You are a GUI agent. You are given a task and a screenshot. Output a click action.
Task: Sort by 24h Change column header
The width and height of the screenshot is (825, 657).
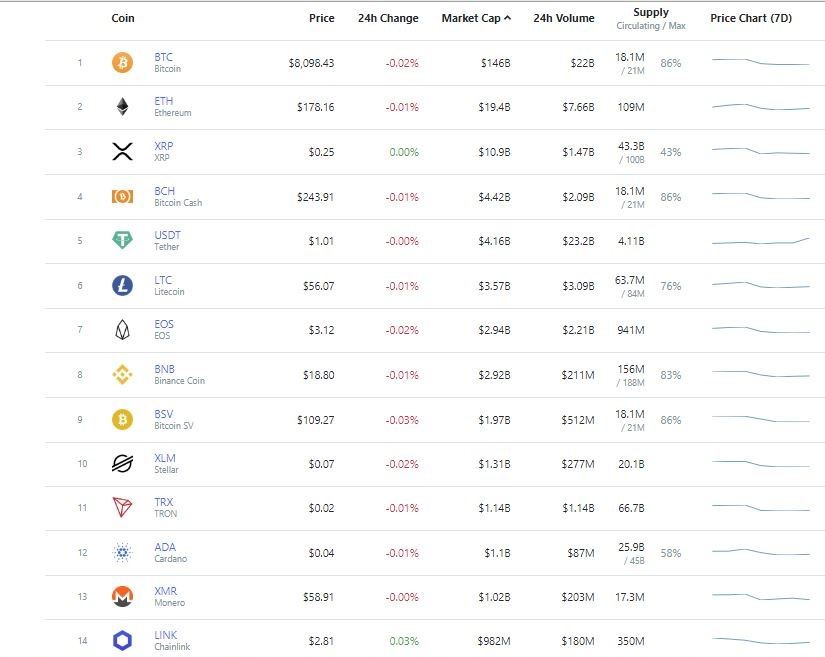(x=388, y=18)
